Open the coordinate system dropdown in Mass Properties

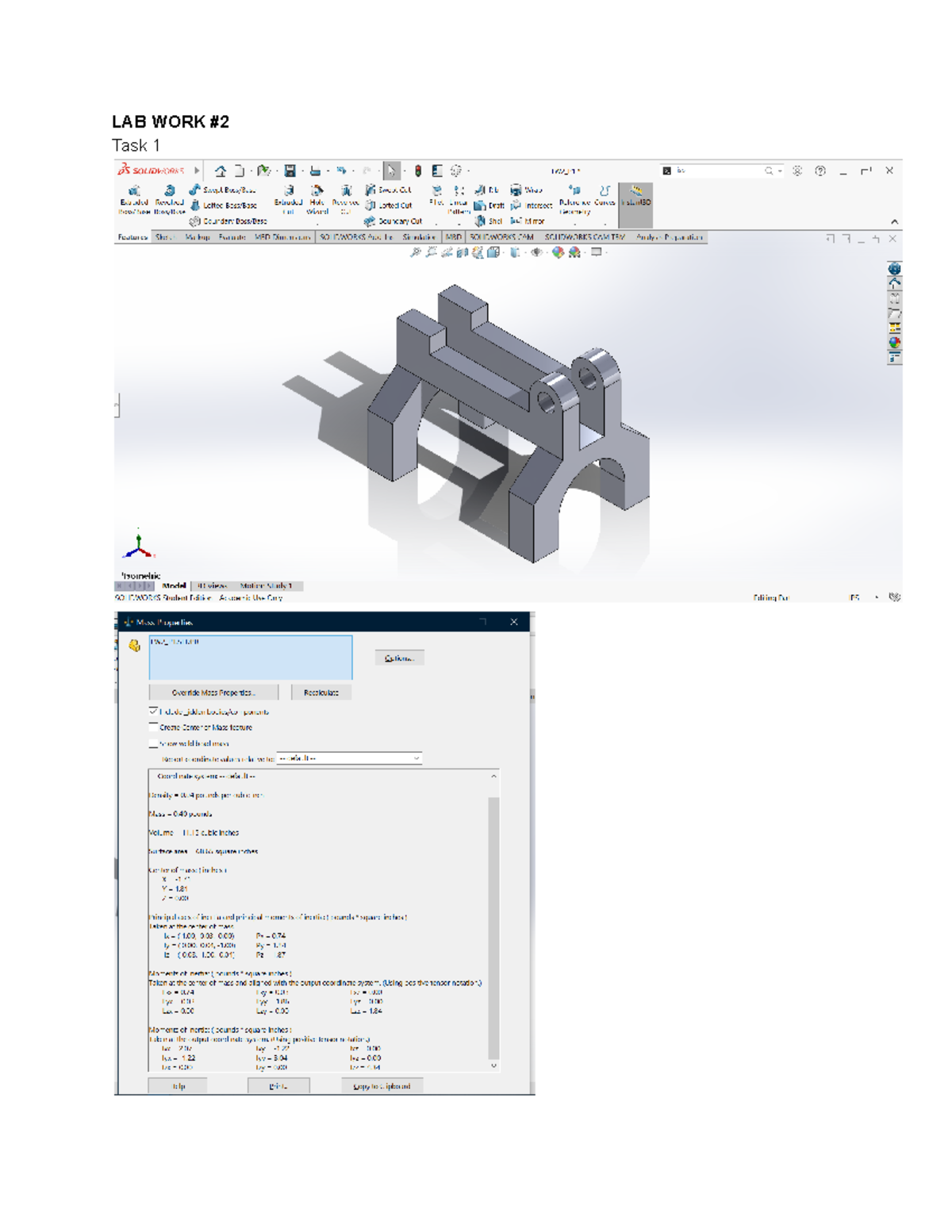(349, 758)
